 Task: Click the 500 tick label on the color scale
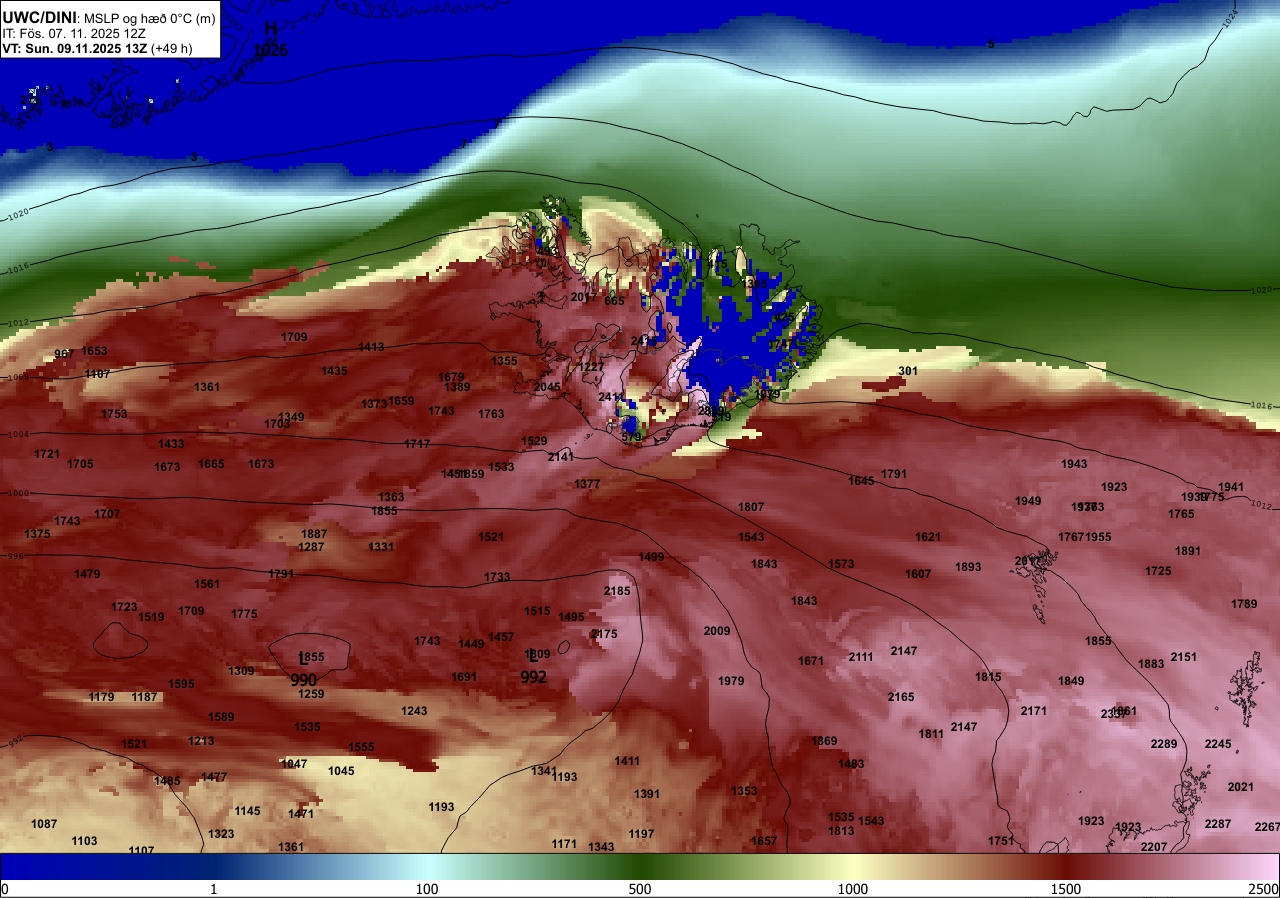640,889
